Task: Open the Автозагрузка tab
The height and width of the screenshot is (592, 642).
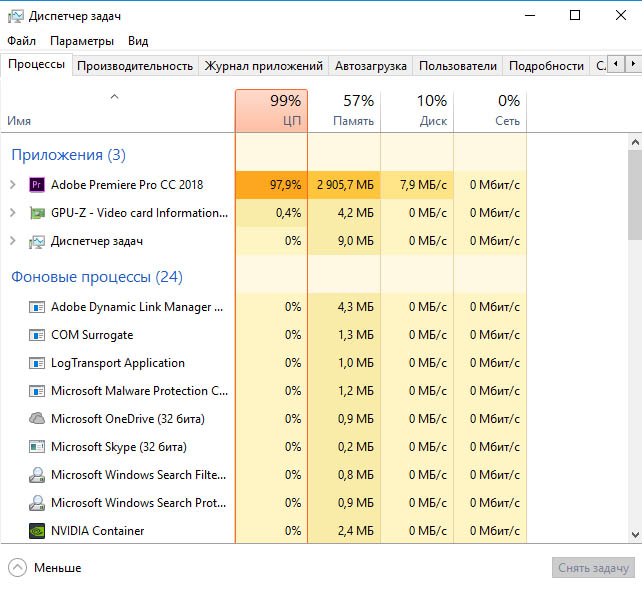Action: [371, 66]
